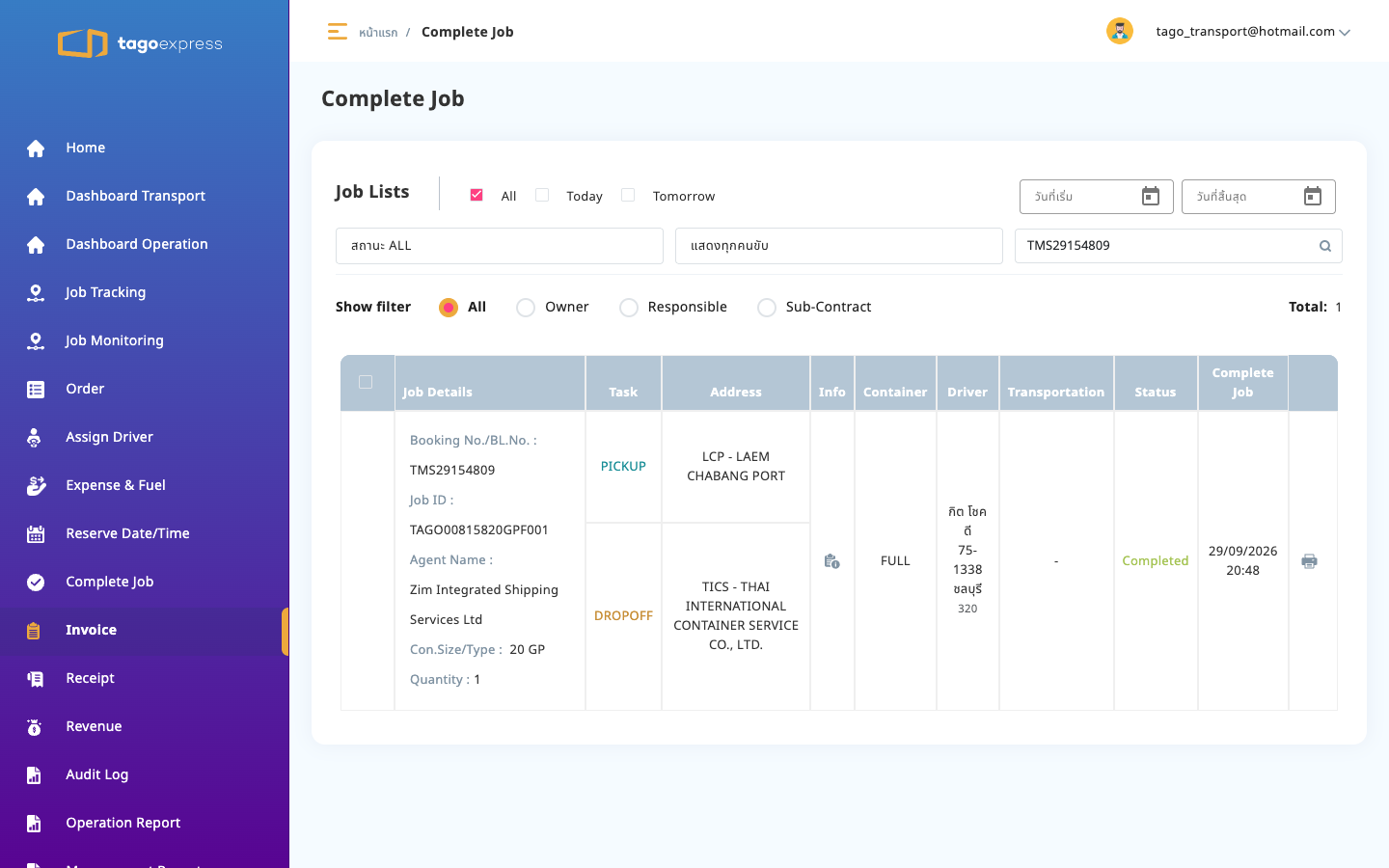Screen dimensions: 1389x868
Task: Select the Responsible filter radio button
Action: click(629, 308)
